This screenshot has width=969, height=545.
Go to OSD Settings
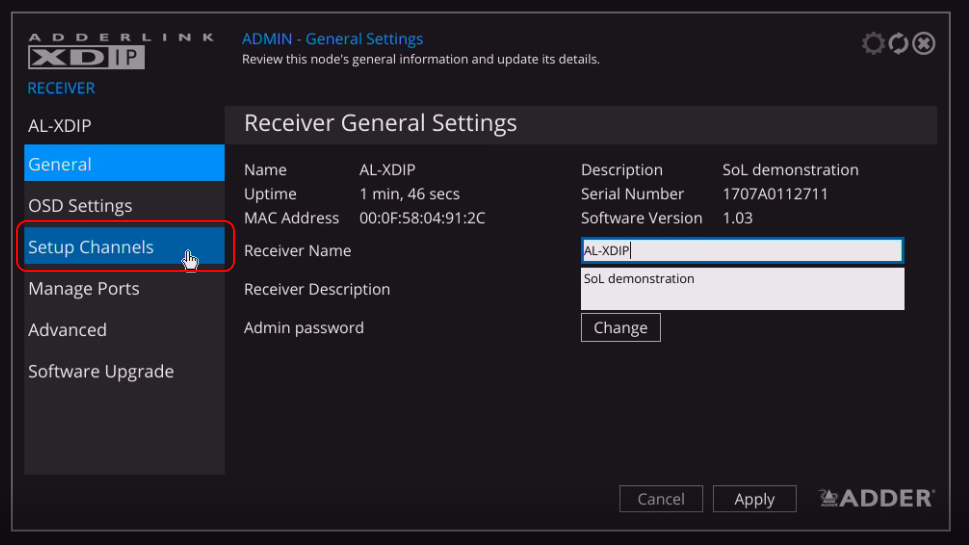click(124, 206)
